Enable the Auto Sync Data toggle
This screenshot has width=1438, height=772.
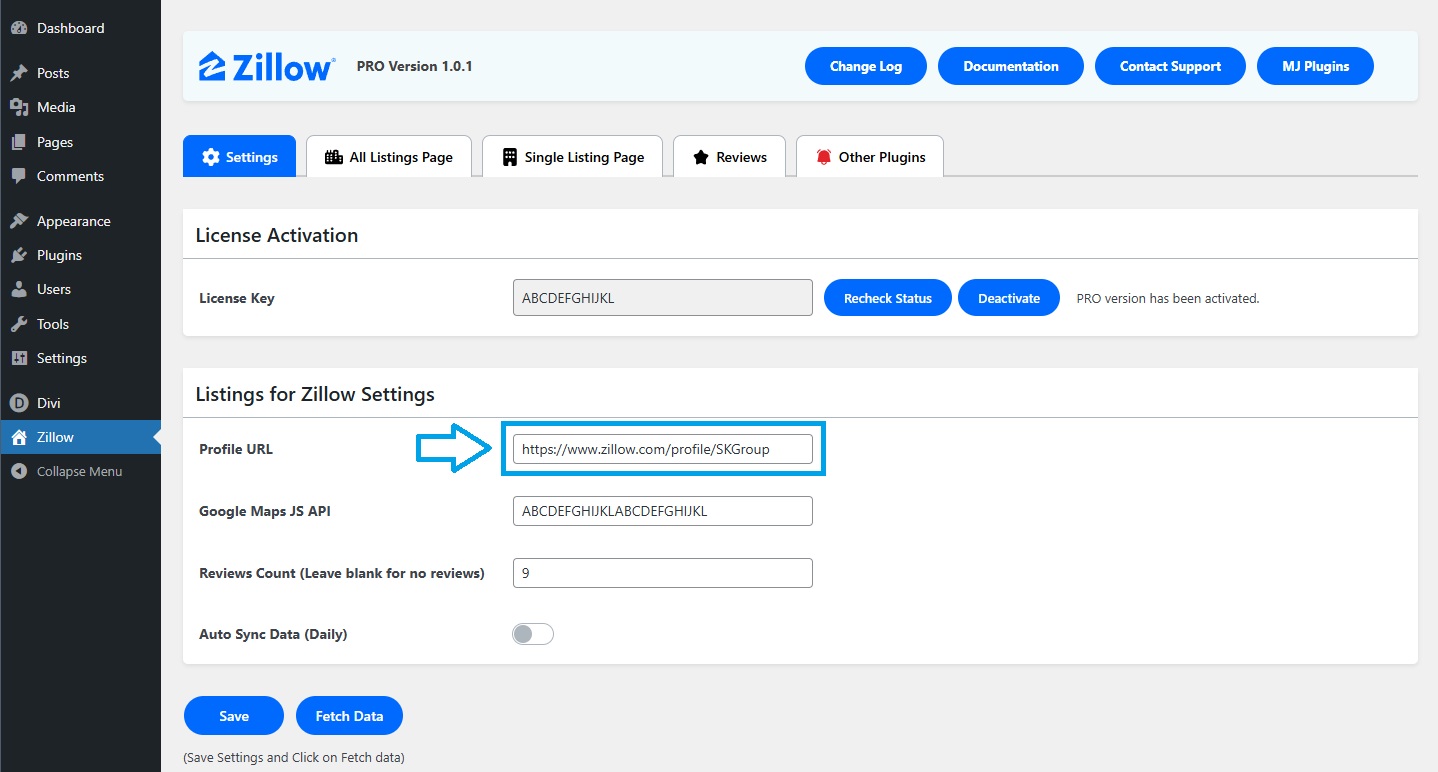[533, 634]
